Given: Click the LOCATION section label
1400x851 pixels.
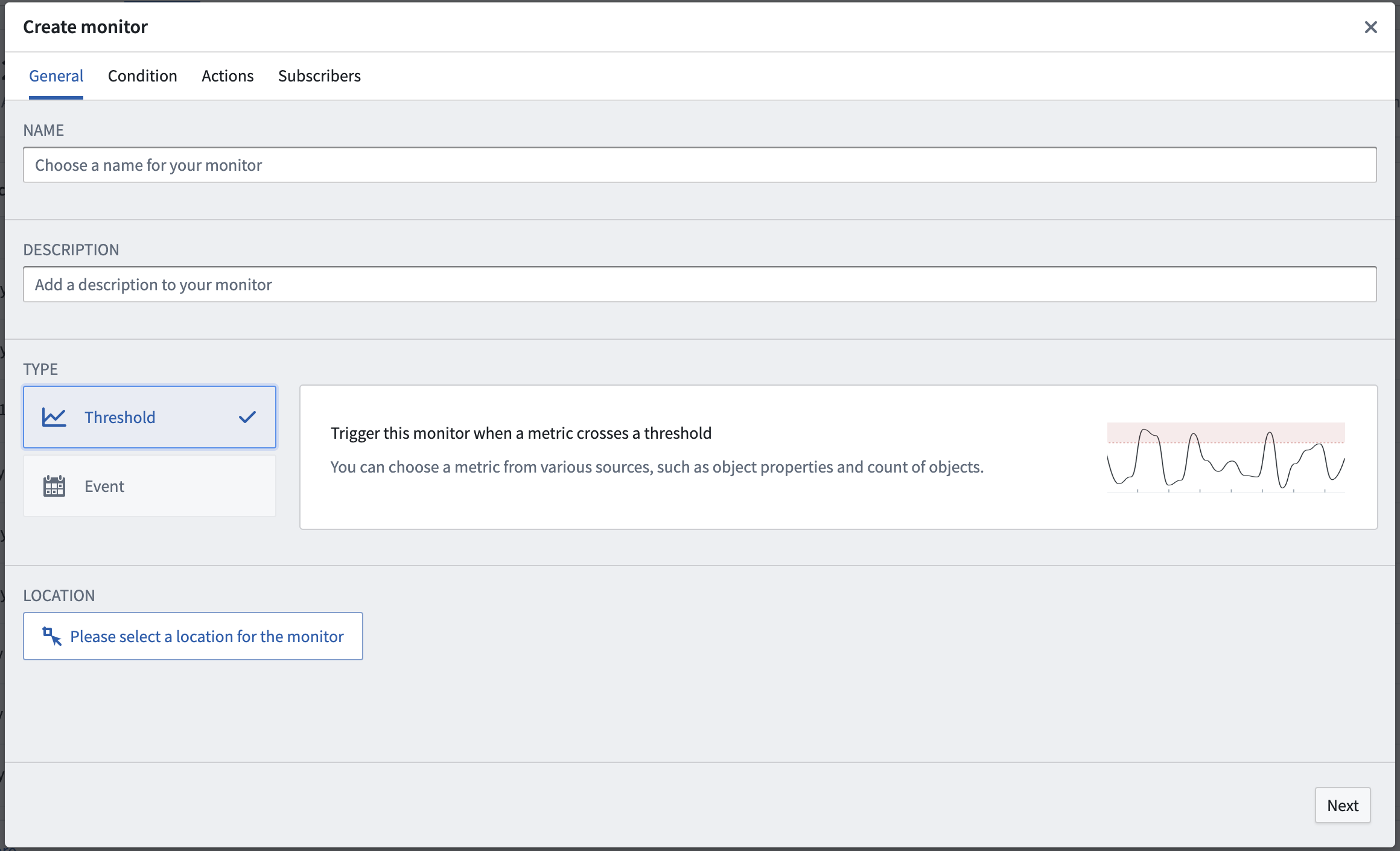Looking at the screenshot, I should pos(59,596).
